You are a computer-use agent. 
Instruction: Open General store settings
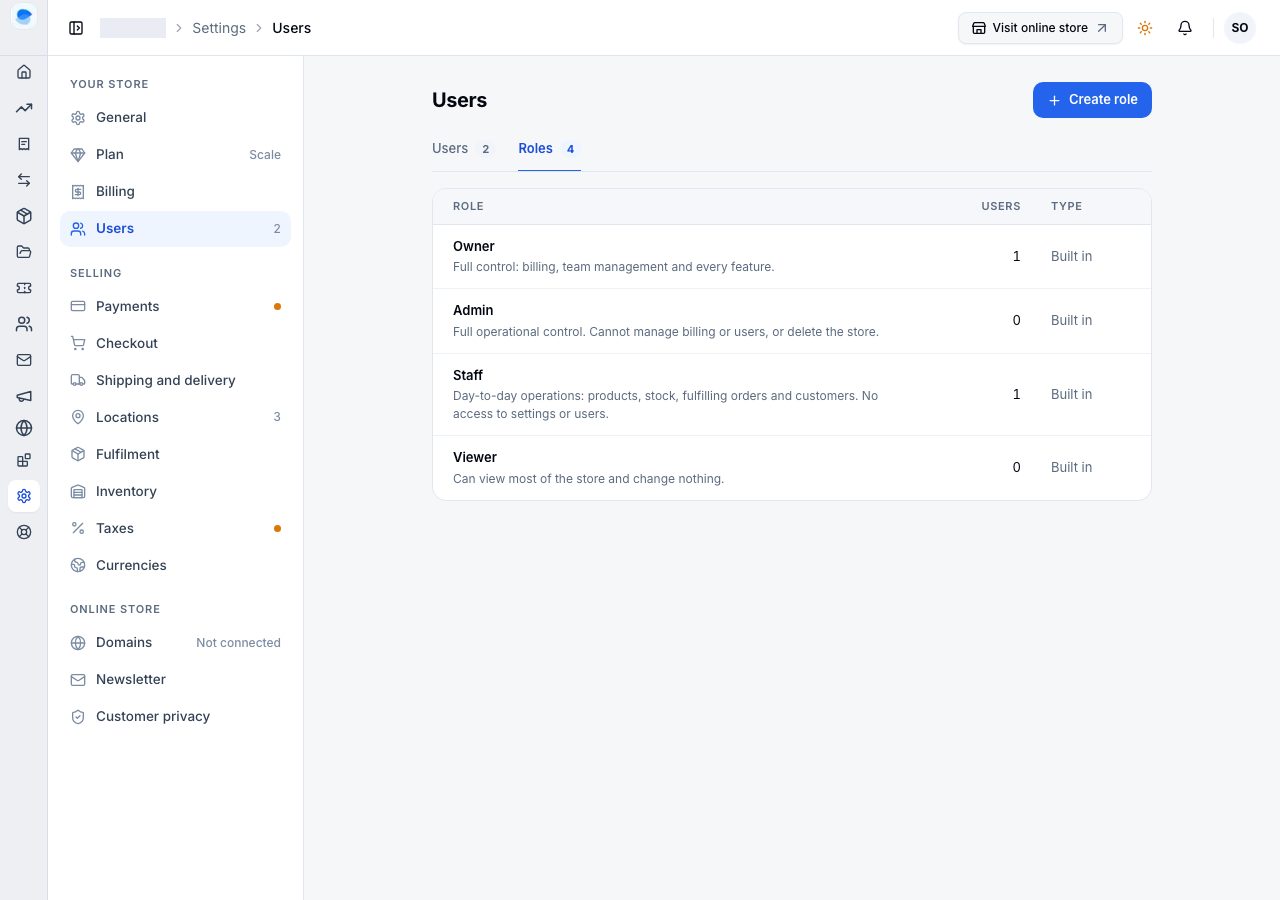[x=176, y=118]
